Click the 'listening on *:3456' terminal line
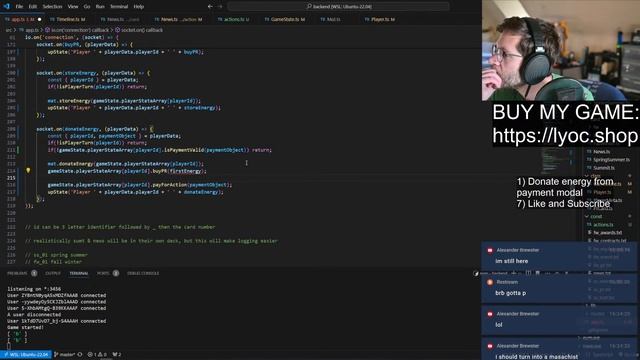The image size is (640, 360). [x=34, y=289]
